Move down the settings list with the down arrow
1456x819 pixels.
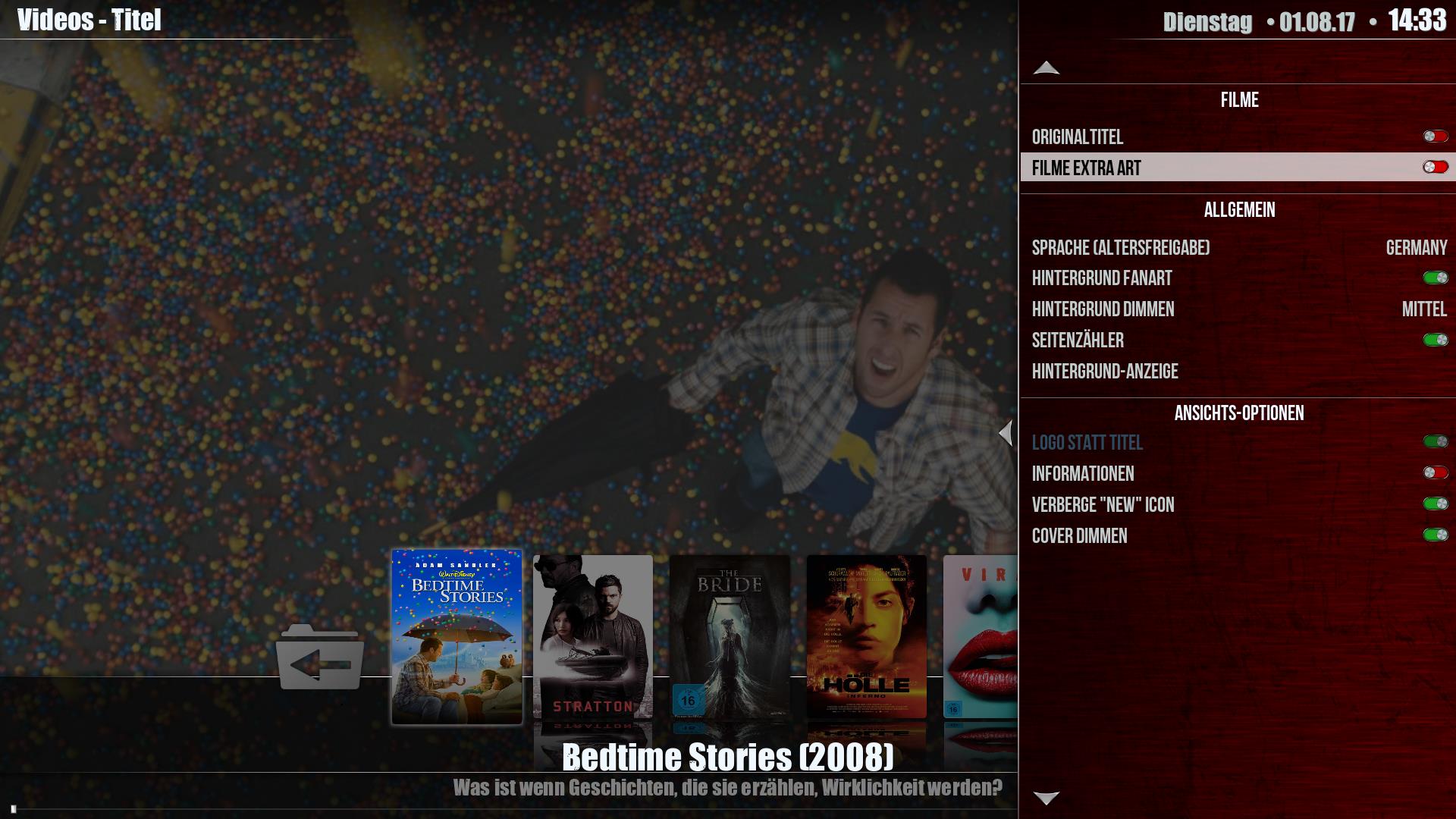click(1046, 798)
